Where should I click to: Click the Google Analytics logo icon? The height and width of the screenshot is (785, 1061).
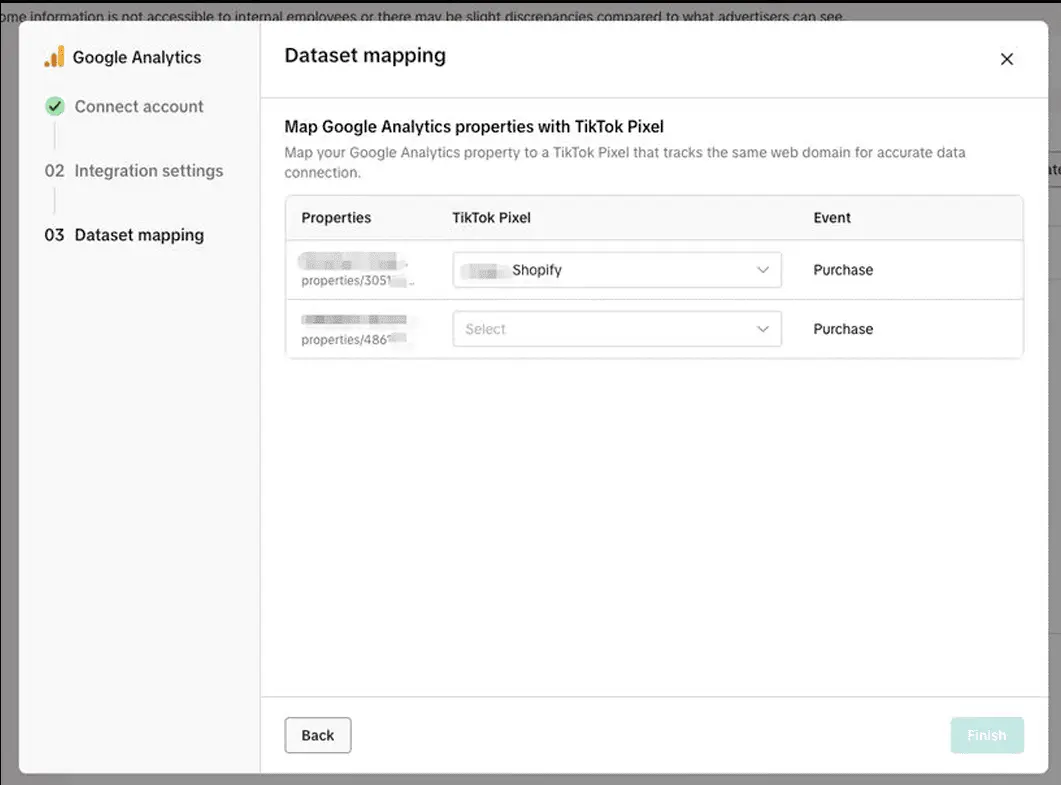pos(54,57)
